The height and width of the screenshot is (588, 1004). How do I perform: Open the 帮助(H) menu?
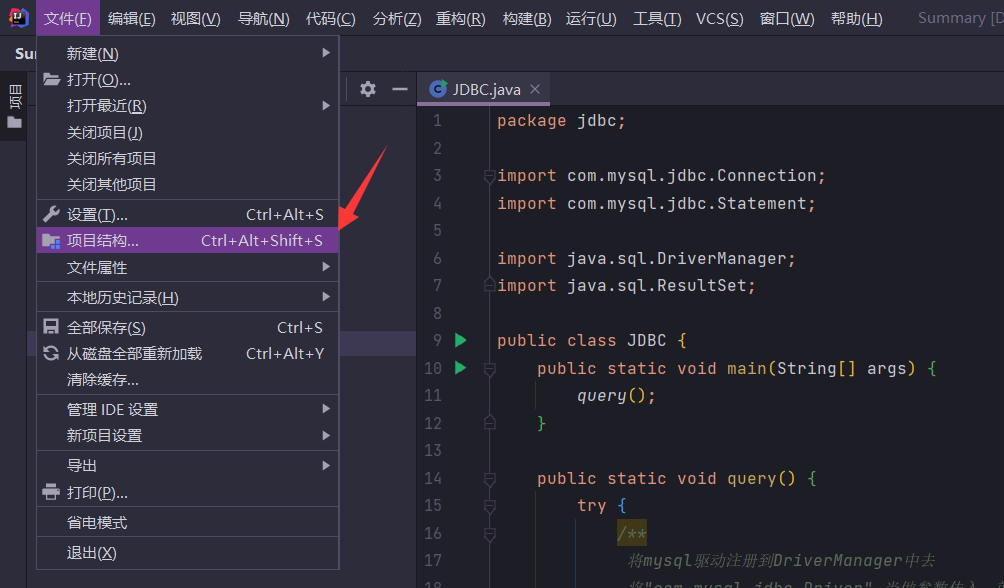click(856, 18)
